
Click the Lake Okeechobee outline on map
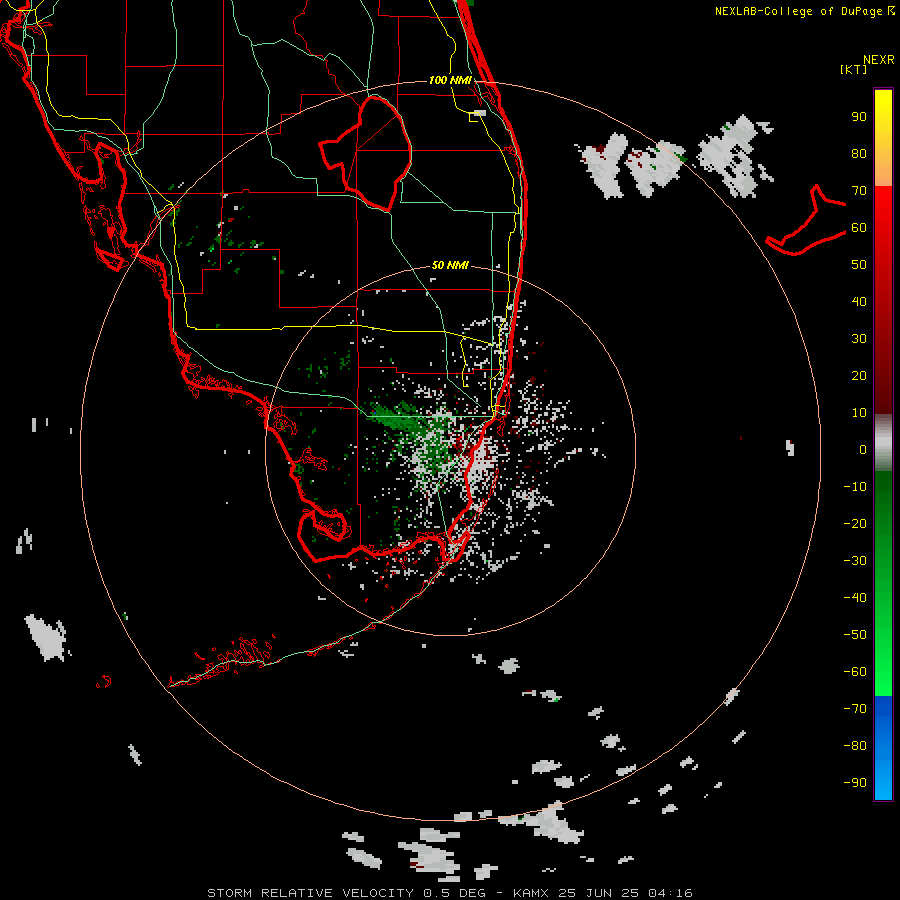[365, 153]
